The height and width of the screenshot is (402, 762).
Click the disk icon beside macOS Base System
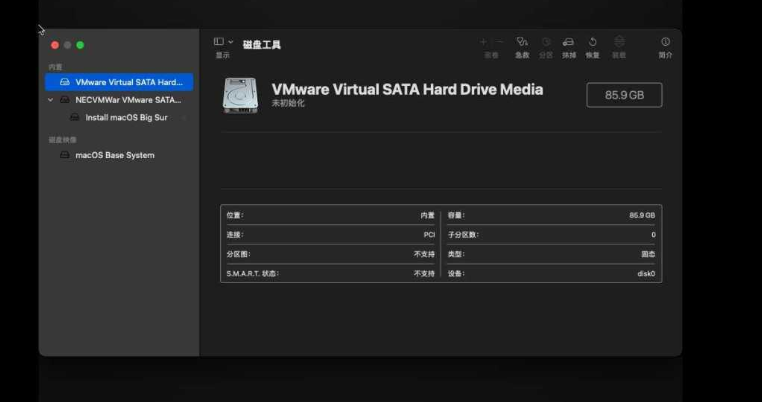(x=65, y=155)
